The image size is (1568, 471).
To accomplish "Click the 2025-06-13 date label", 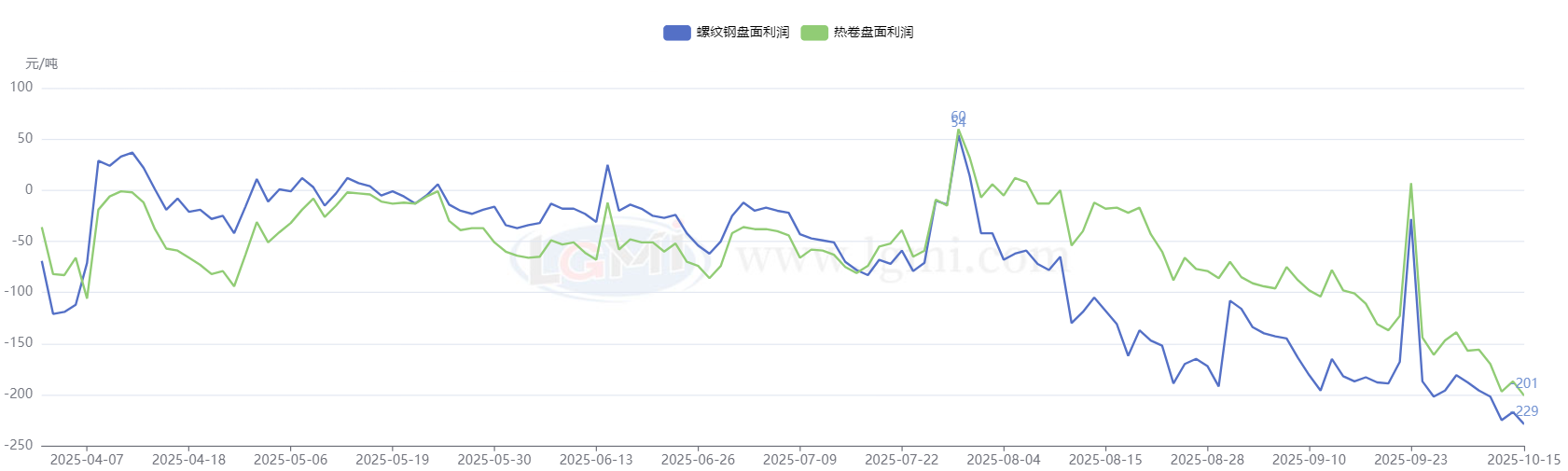I will click(596, 460).
